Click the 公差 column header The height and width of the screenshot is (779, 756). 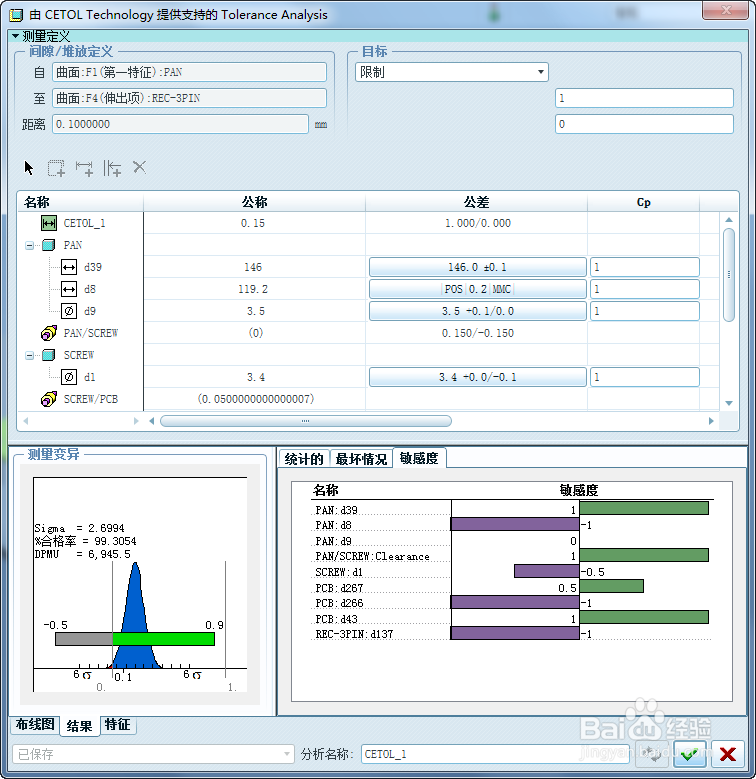tap(476, 202)
